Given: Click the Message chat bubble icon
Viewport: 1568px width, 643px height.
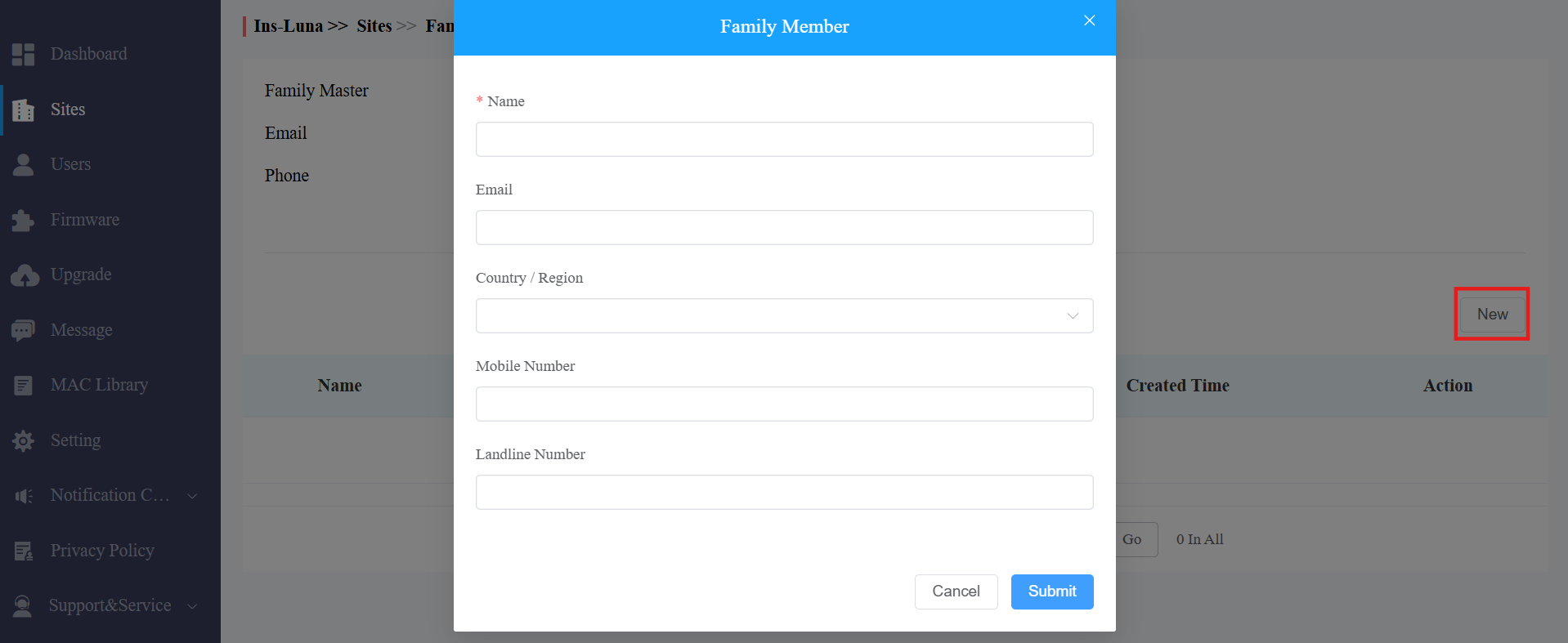Looking at the screenshot, I should [23, 330].
